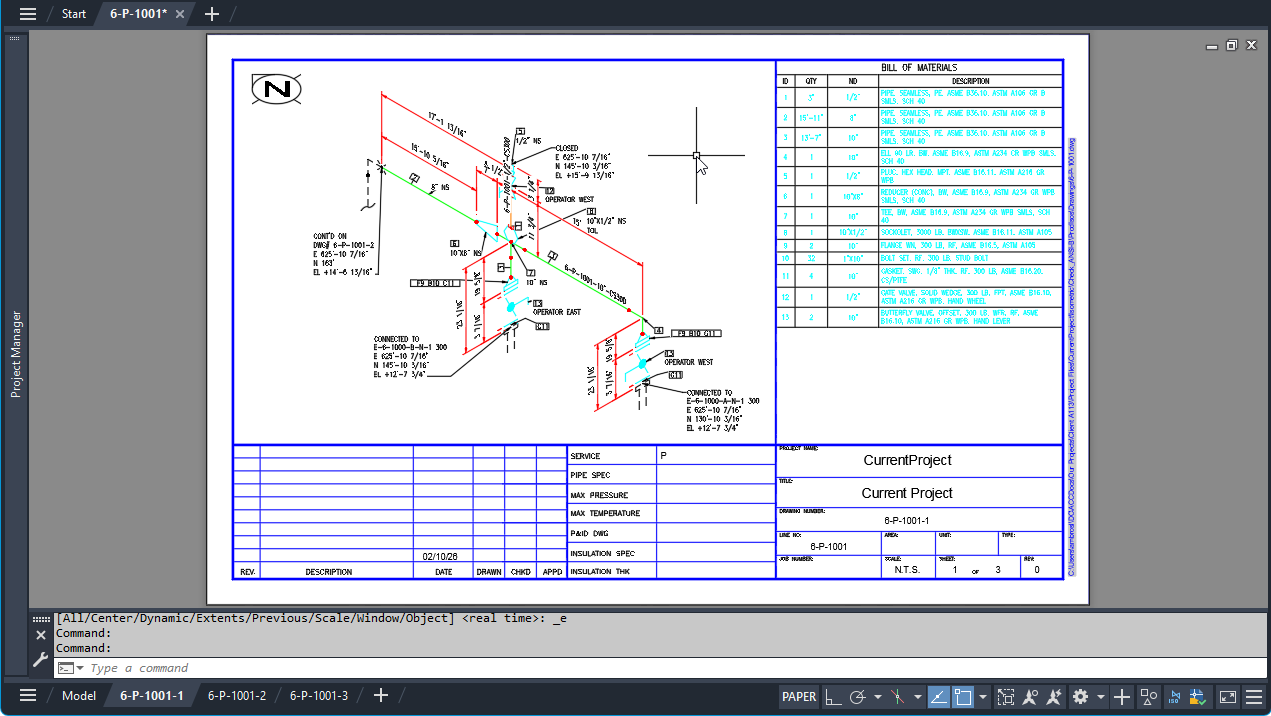This screenshot has height=716, width=1271.
Task: Click the North arrow symbol
Action: [x=277, y=89]
